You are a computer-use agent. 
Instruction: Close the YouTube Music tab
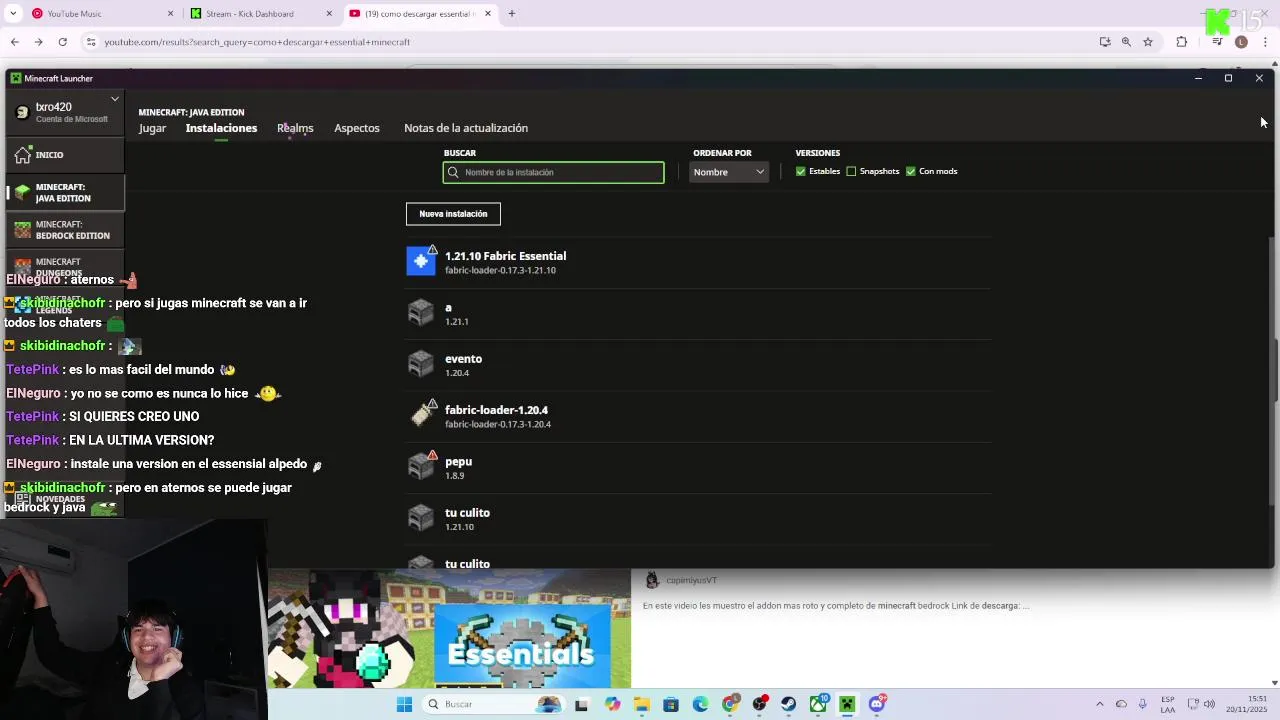[170, 14]
